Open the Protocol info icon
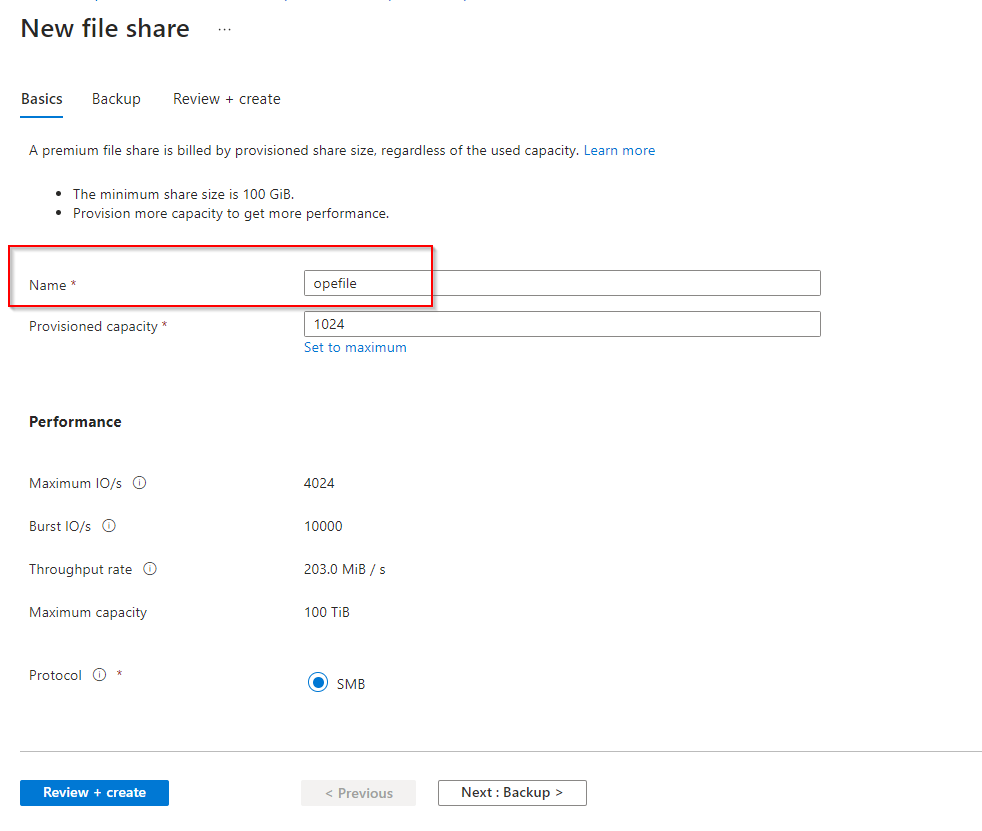Image resolution: width=982 pixels, height=831 pixels. click(x=99, y=675)
